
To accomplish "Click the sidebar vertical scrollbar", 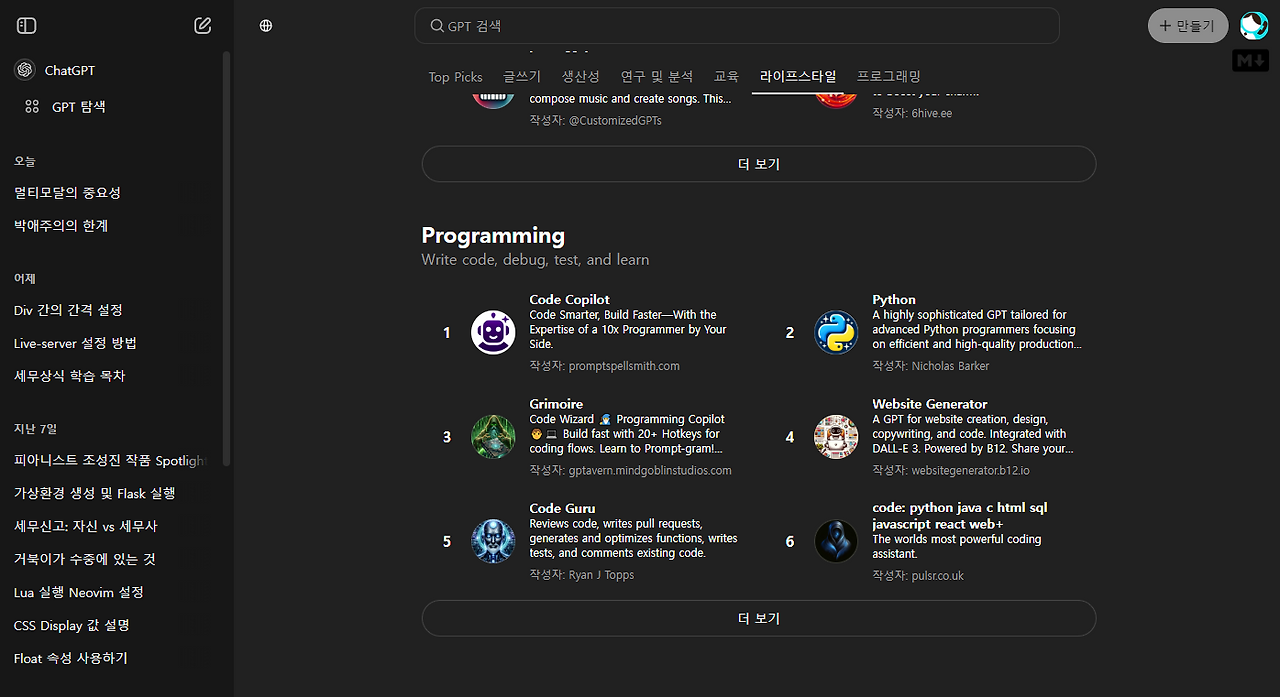I will (x=227, y=258).
